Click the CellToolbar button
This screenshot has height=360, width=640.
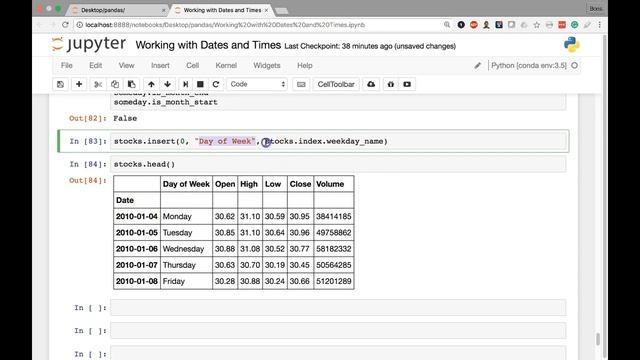click(336, 84)
